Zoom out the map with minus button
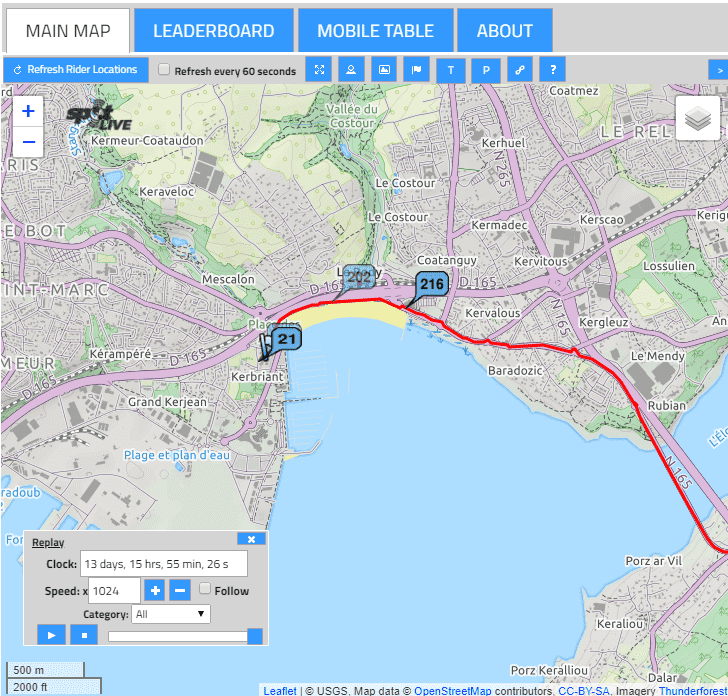The width and height of the screenshot is (728, 696). [28, 142]
